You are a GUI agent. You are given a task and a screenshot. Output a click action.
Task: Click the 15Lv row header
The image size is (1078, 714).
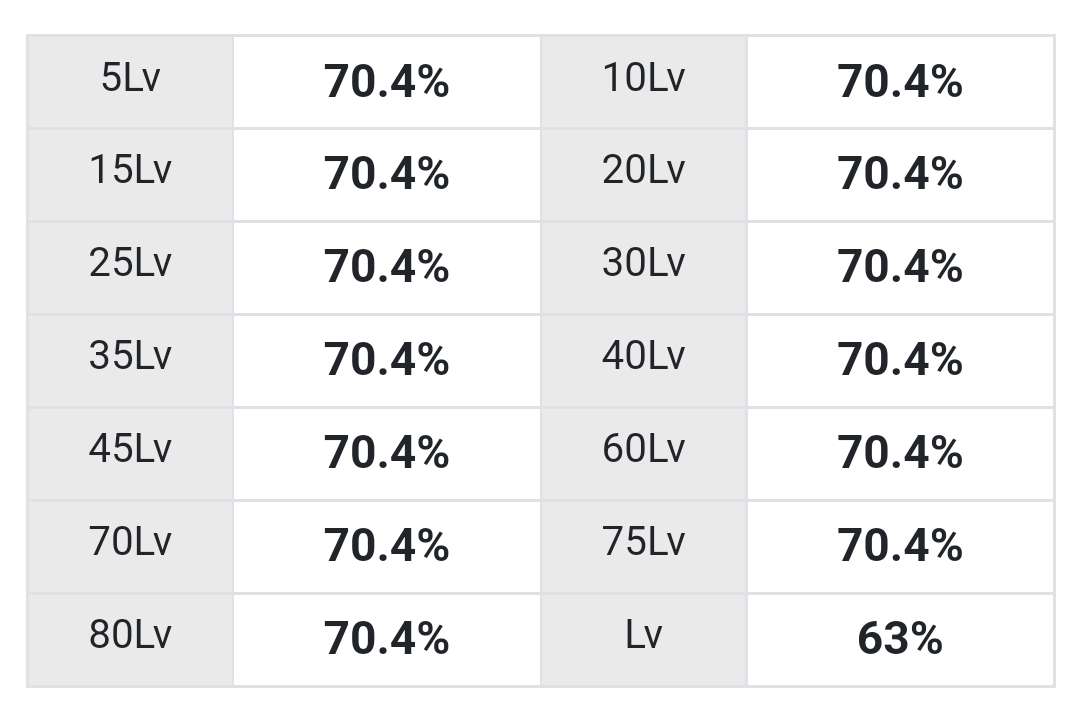pyautogui.click(x=130, y=175)
